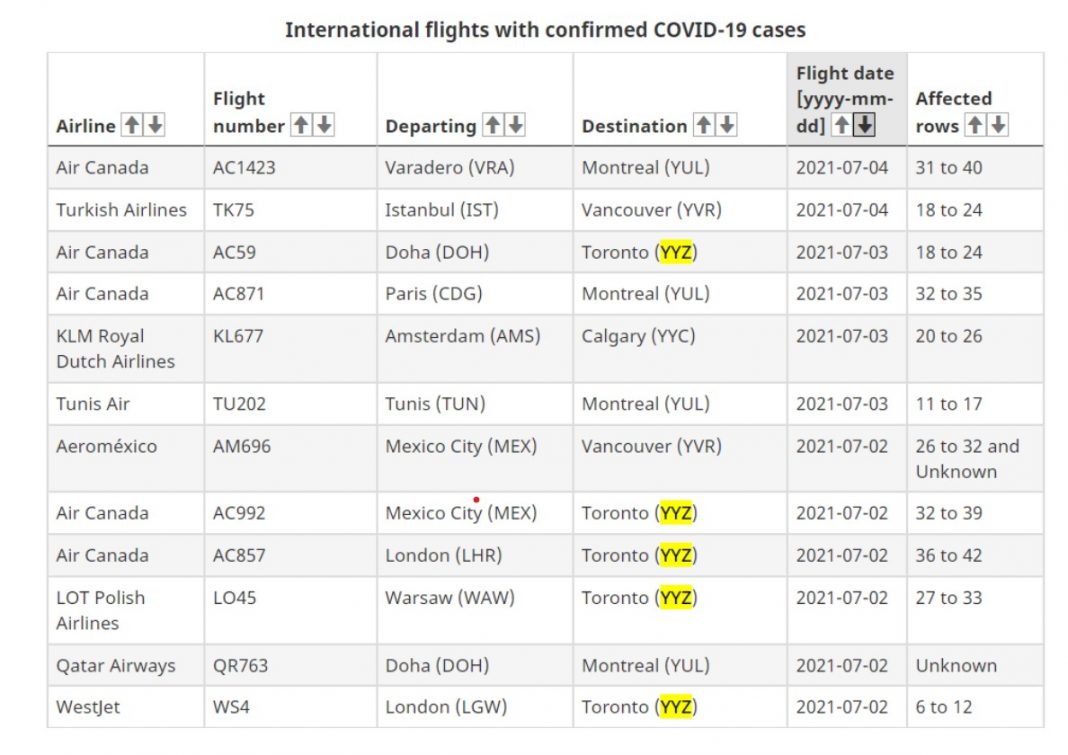
Task: Sort Departing column ascending arrow
Action: [492, 126]
